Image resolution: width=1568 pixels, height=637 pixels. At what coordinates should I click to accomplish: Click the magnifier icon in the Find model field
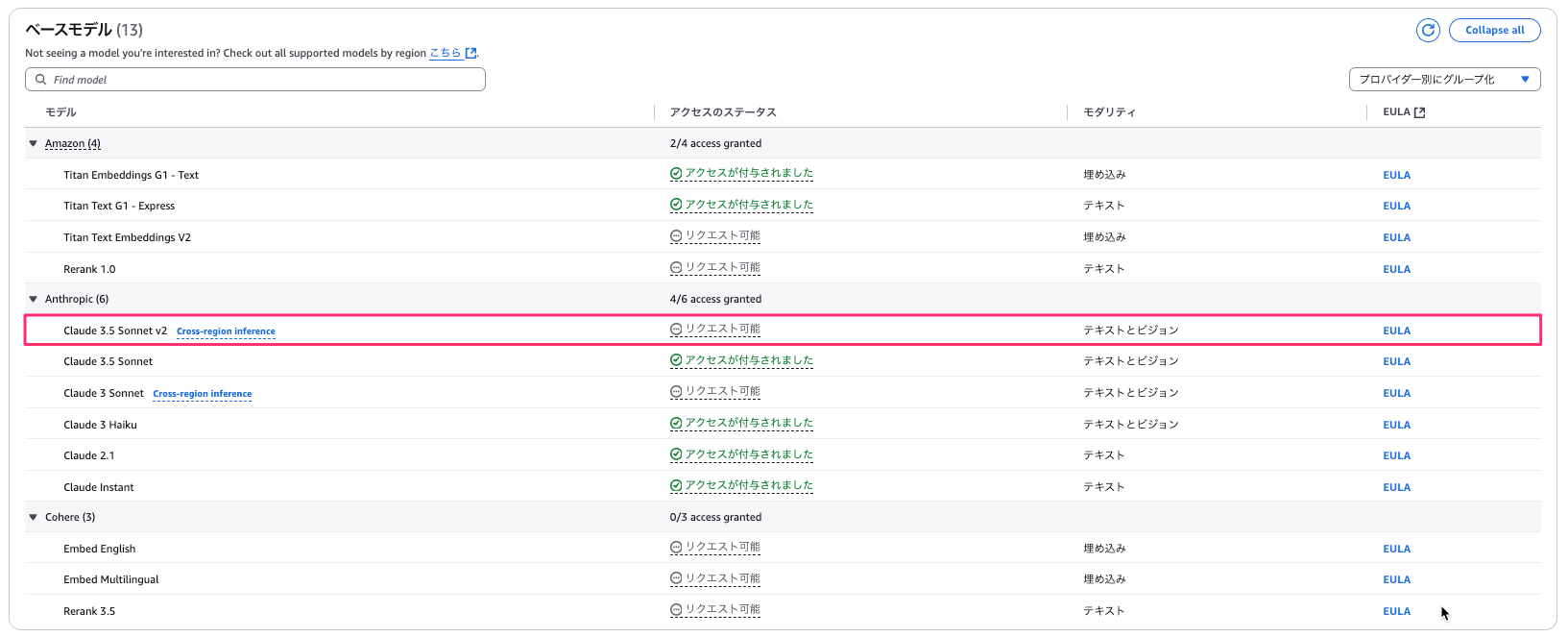(40, 80)
